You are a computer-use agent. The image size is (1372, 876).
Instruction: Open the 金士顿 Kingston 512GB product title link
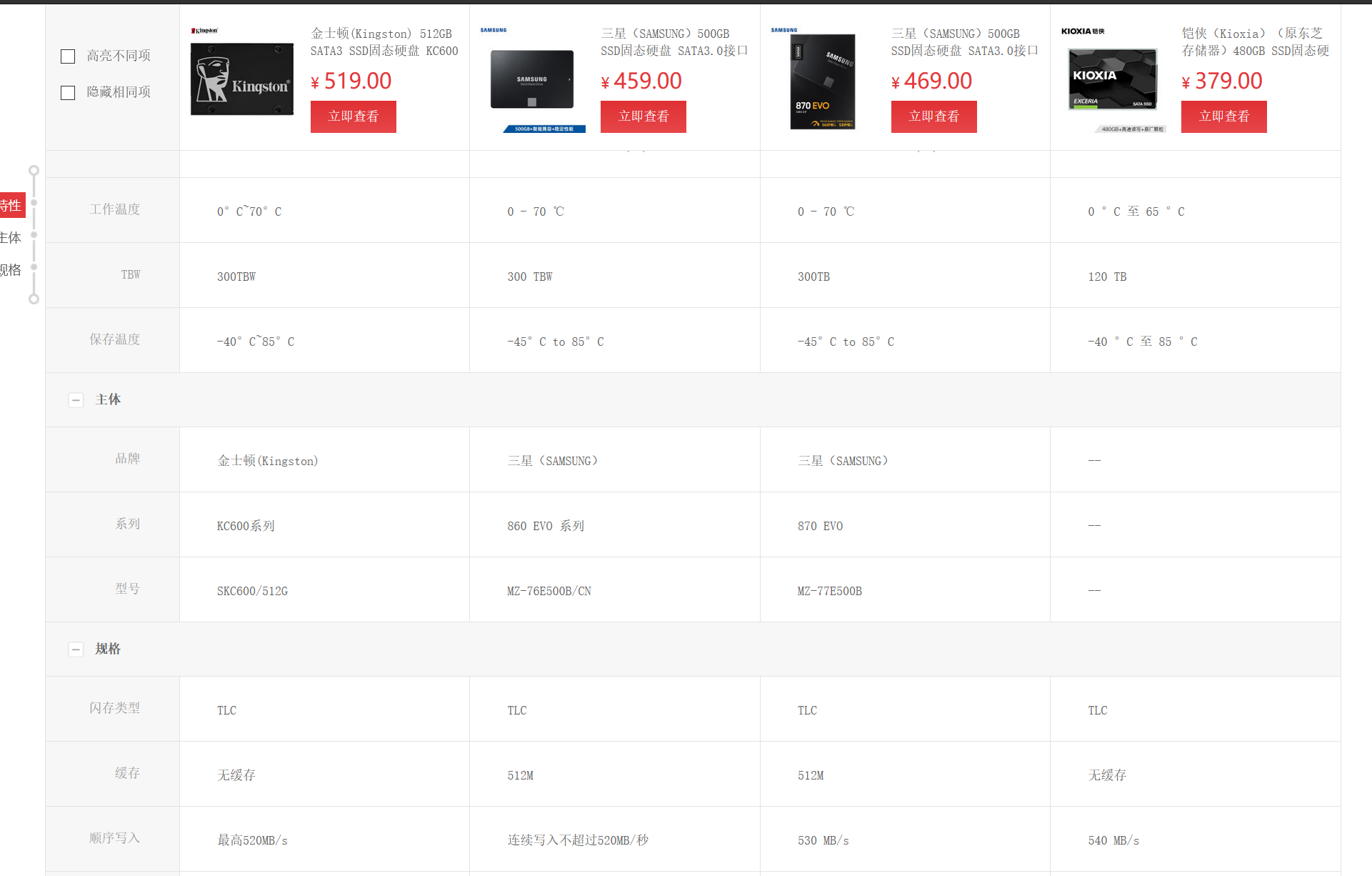[x=384, y=42]
